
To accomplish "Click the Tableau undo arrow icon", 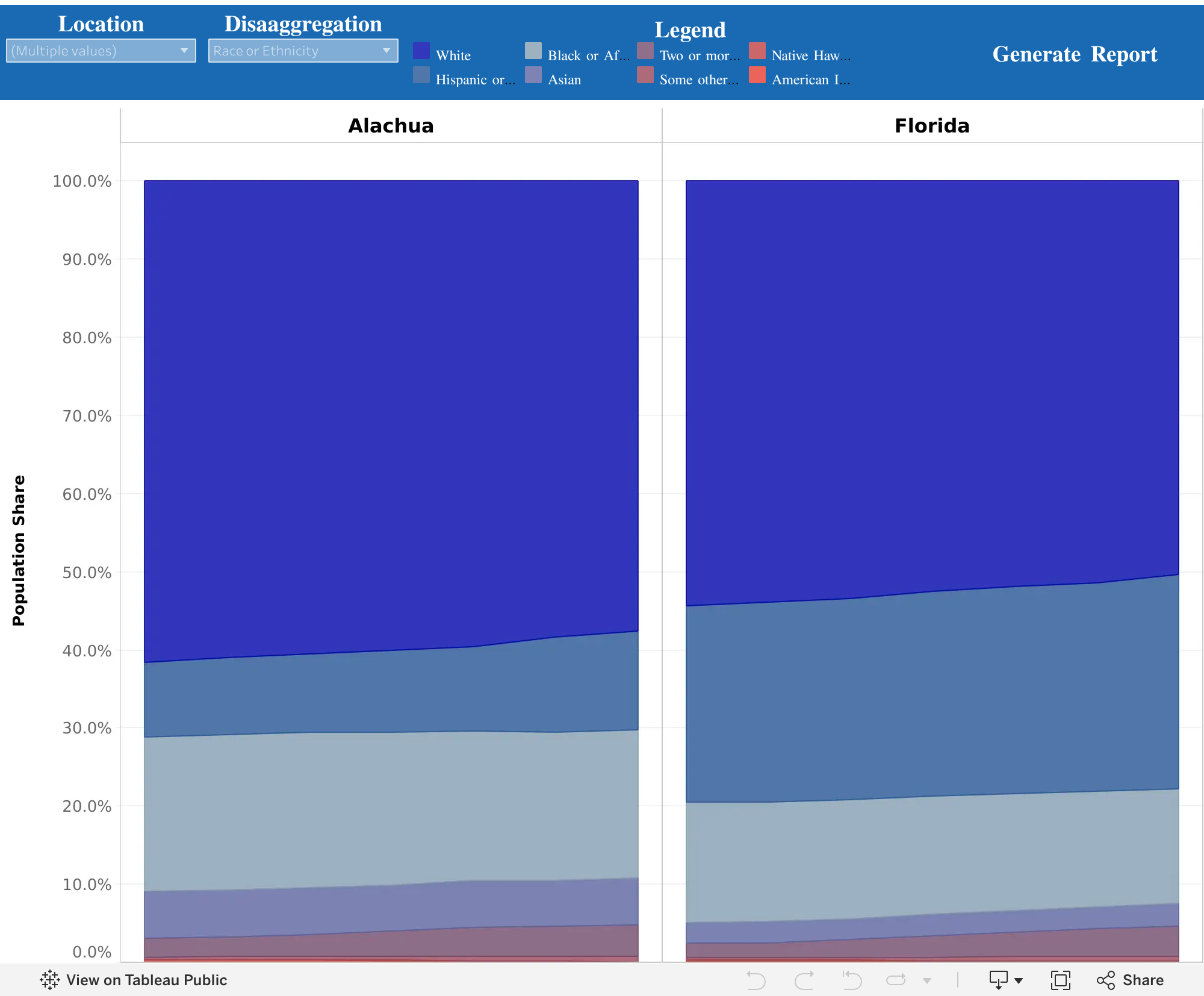I will (x=756, y=980).
